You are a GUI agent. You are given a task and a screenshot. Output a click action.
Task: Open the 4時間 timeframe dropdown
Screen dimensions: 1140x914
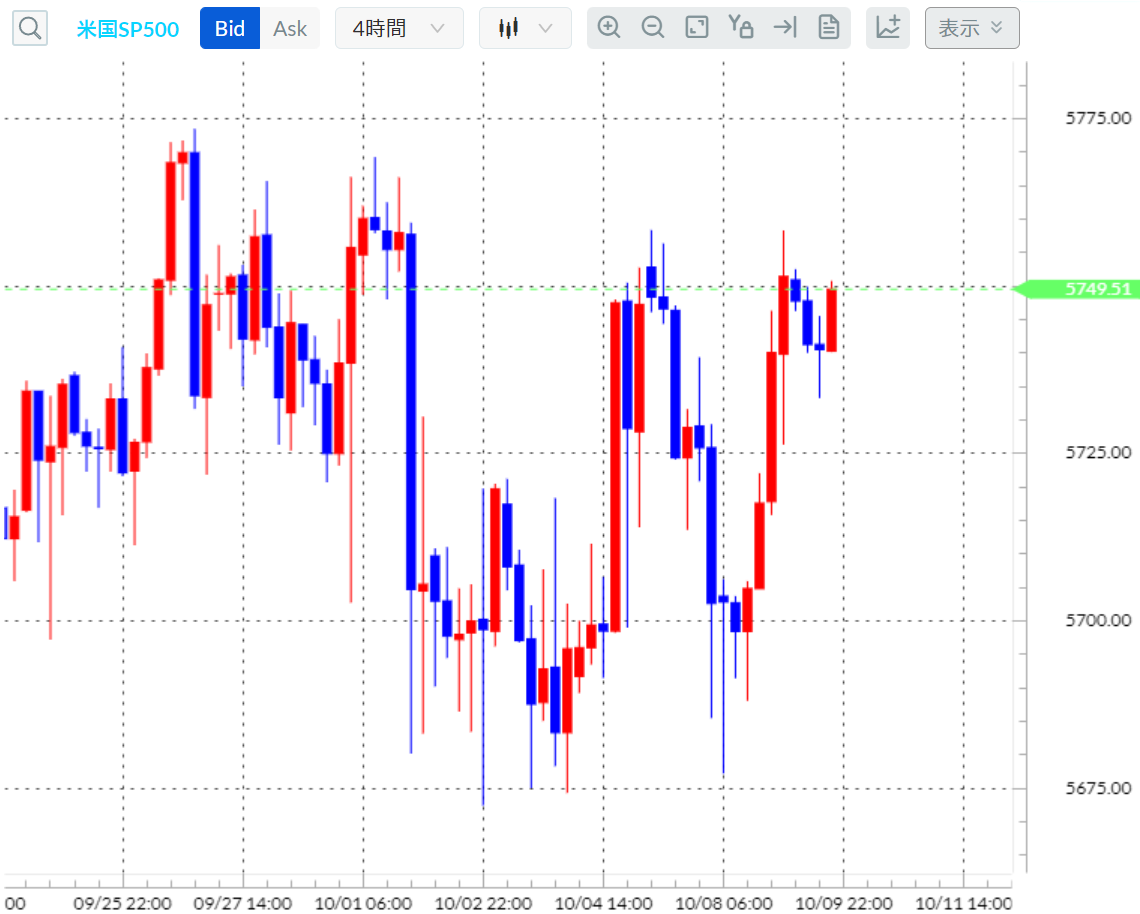pyautogui.click(x=399, y=28)
